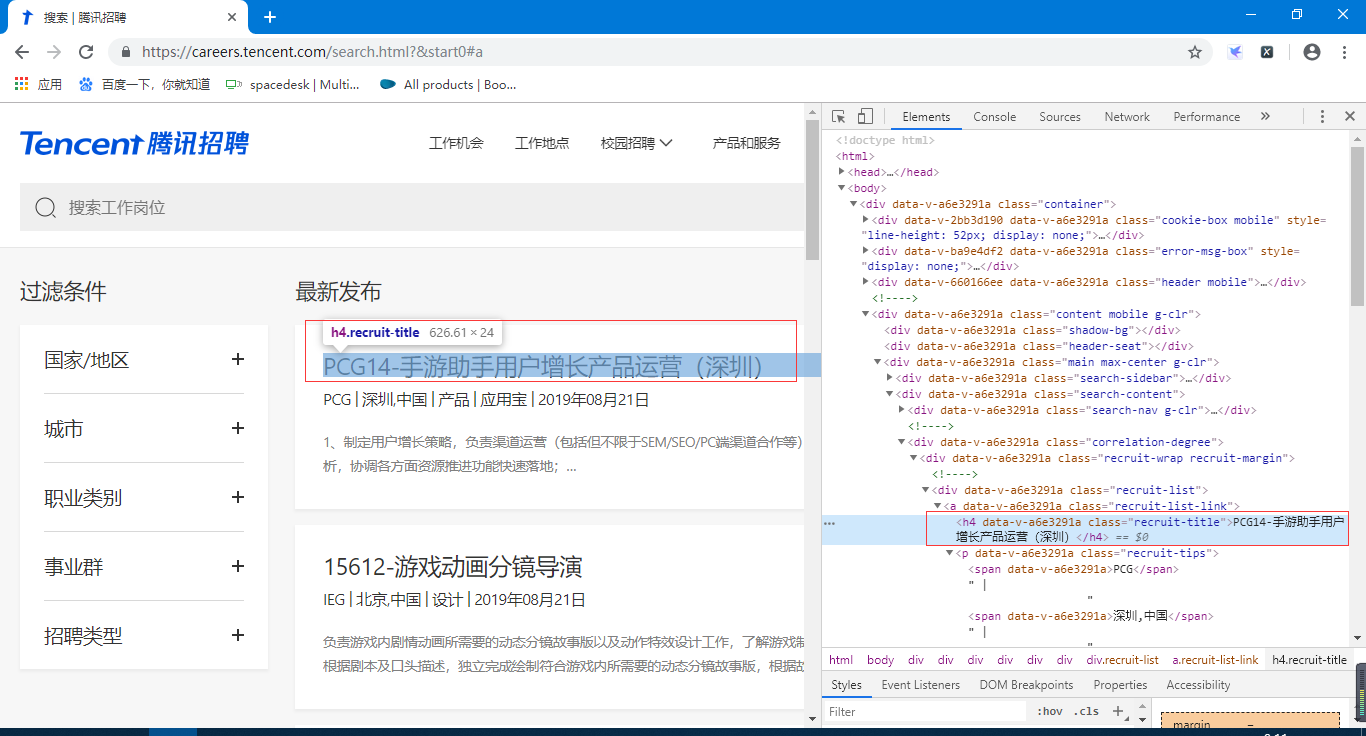The image size is (1366, 736).
Task: Select the div.recruit-list breadcrumb
Action: (1122, 660)
